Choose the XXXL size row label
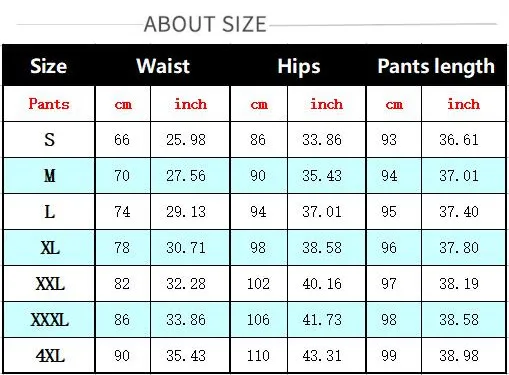Screen dimensions: 509x375 tap(49, 320)
